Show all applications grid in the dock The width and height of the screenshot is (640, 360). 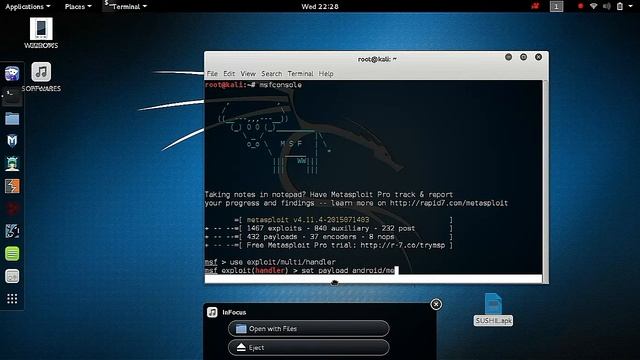(12, 299)
